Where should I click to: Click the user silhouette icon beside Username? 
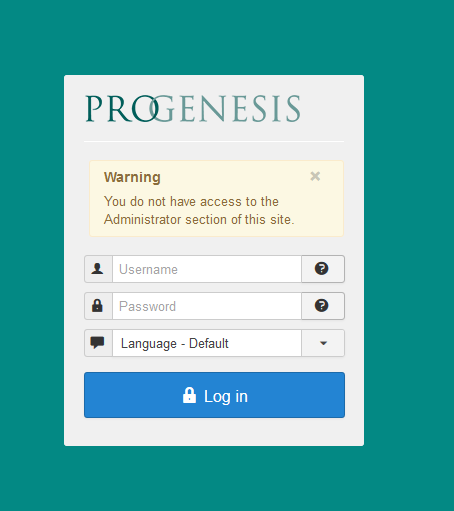tap(97, 268)
